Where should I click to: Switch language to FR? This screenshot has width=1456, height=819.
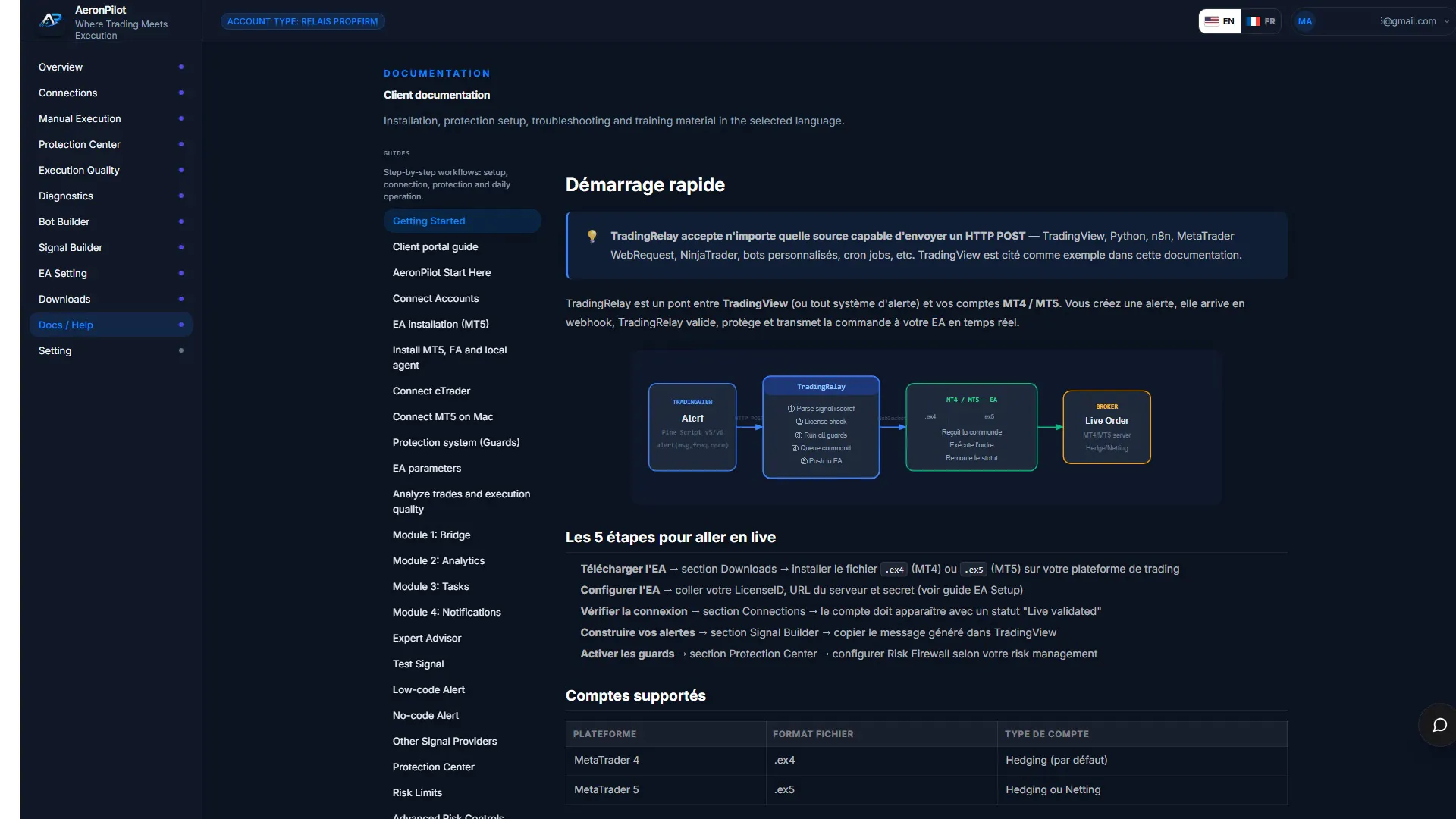1261,21
